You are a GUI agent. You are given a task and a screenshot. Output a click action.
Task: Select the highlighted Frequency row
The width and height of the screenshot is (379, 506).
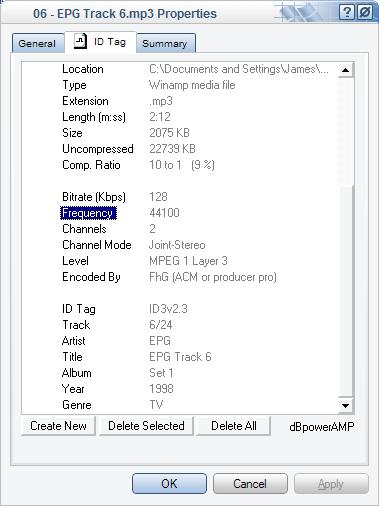[x=88, y=213]
